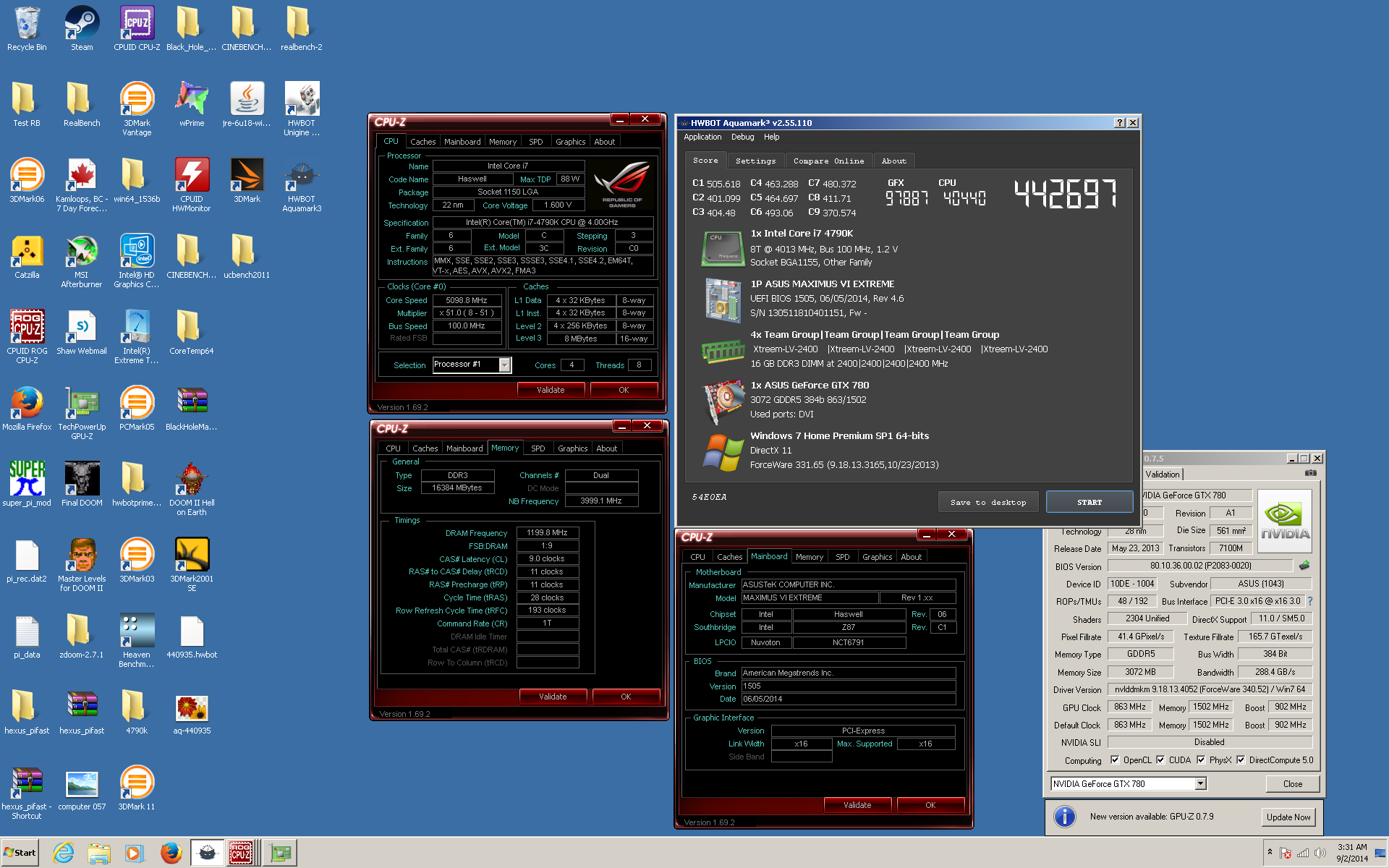The height and width of the screenshot is (868, 1389).
Task: Open Graphics tab in the Mainboard CPU-Z window
Action: pos(877,557)
